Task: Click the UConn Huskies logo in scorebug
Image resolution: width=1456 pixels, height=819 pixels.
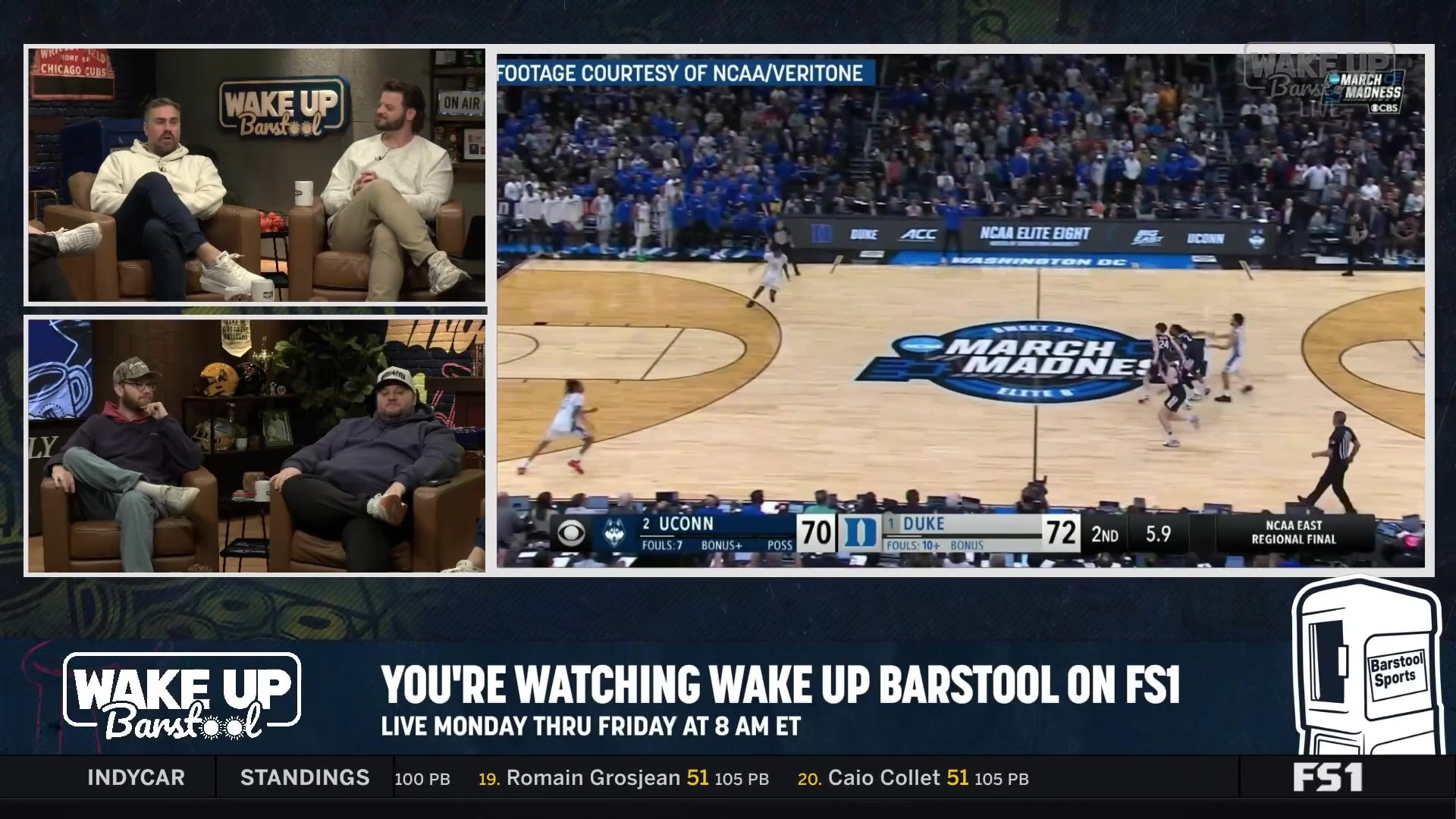Action: 614,534
